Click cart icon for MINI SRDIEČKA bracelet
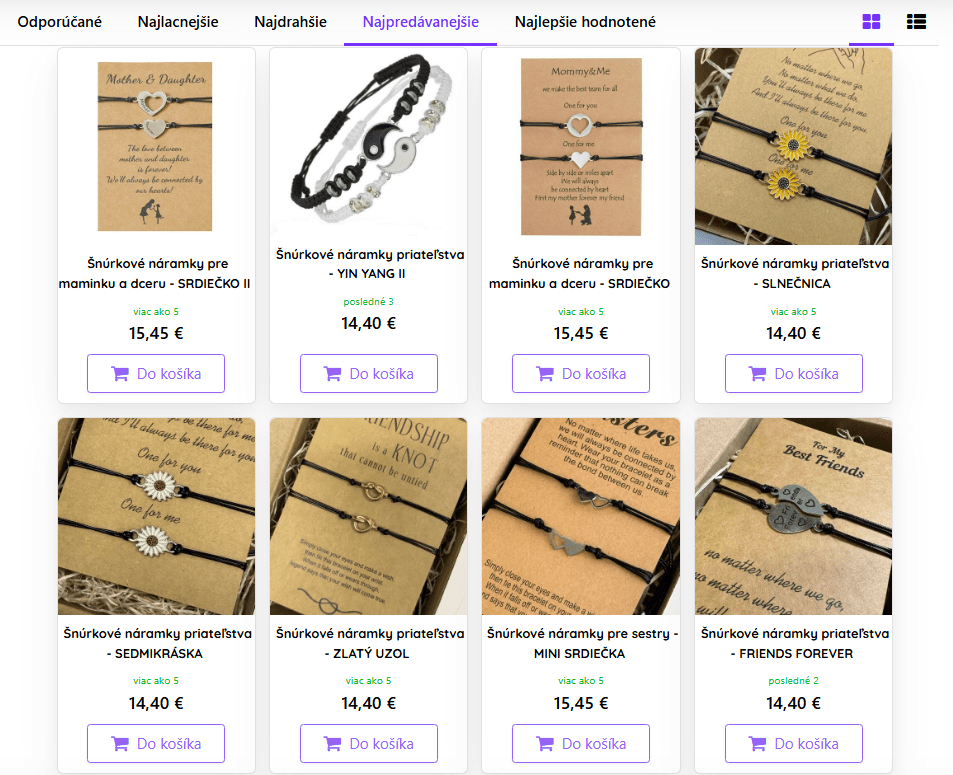Screen dimensions: 953x775 click(545, 743)
